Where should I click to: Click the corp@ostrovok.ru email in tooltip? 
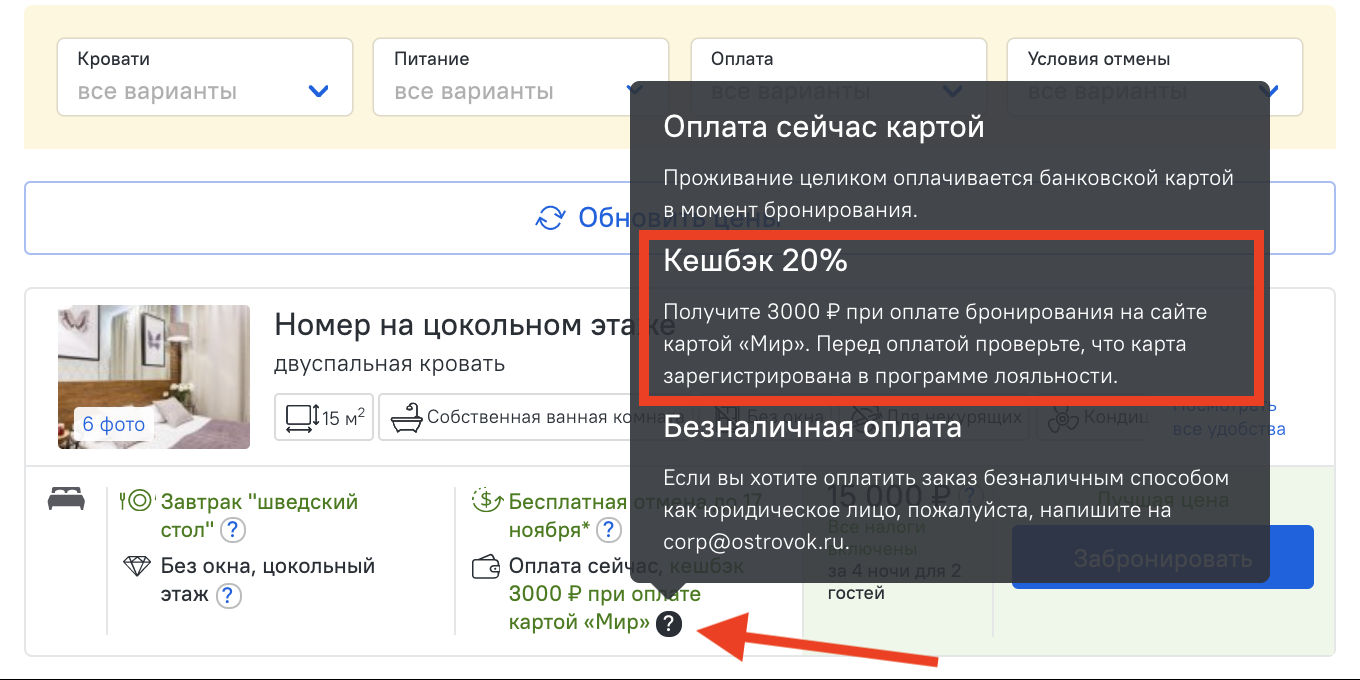[755, 542]
